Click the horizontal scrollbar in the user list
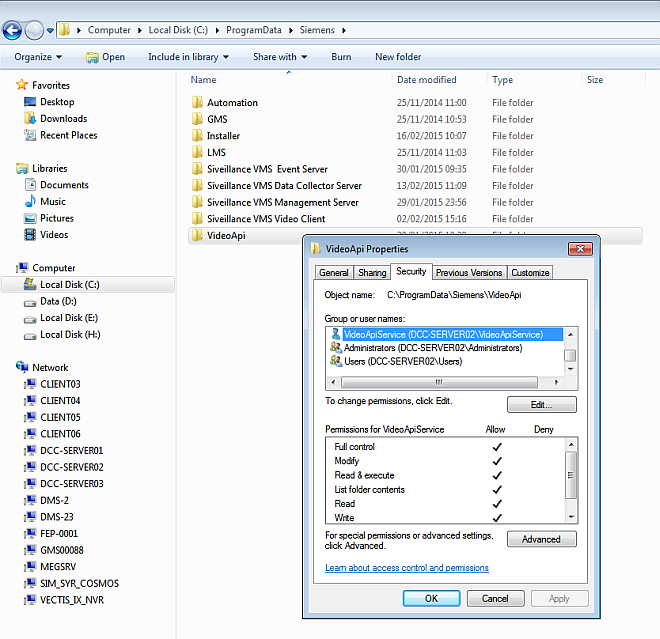This screenshot has width=660, height=639. pyautogui.click(x=437, y=382)
